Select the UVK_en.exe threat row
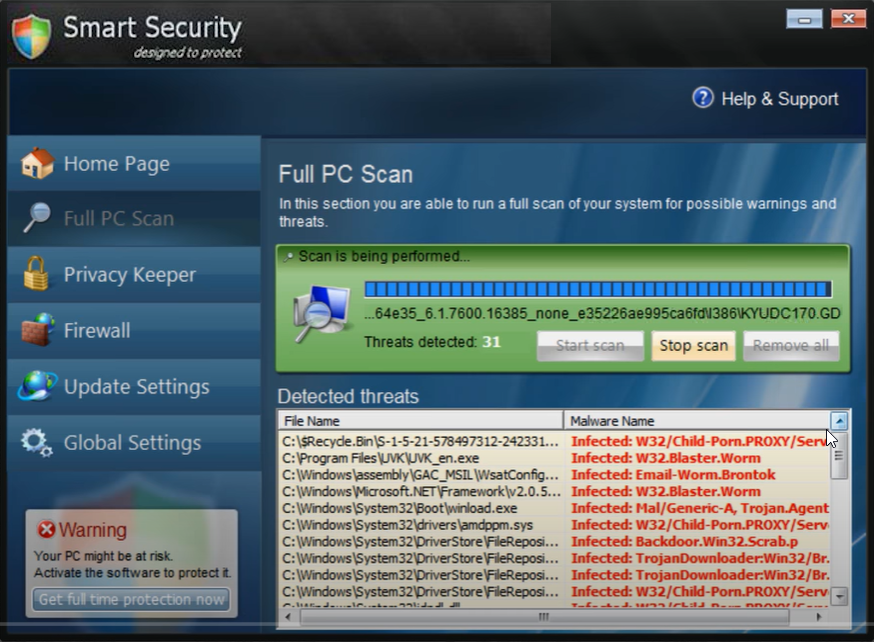The height and width of the screenshot is (642, 874). pyautogui.click(x=420, y=458)
